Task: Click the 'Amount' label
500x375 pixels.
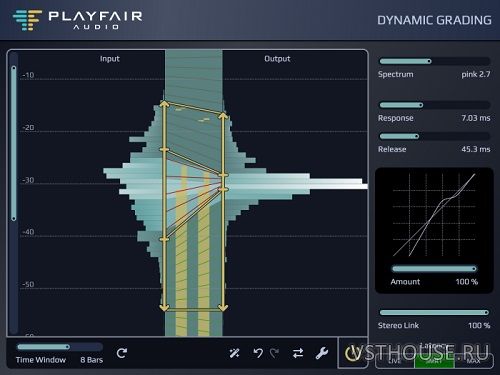Action: click(x=405, y=282)
